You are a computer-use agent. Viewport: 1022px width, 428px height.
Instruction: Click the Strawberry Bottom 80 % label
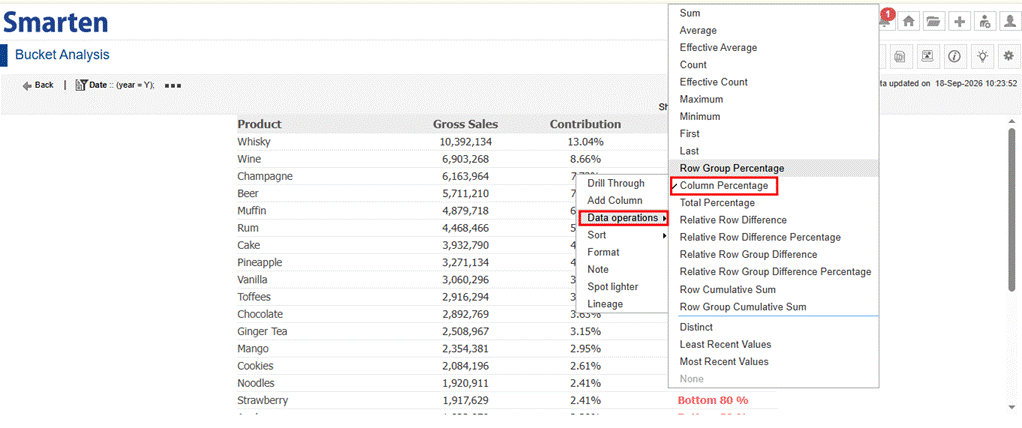713,400
